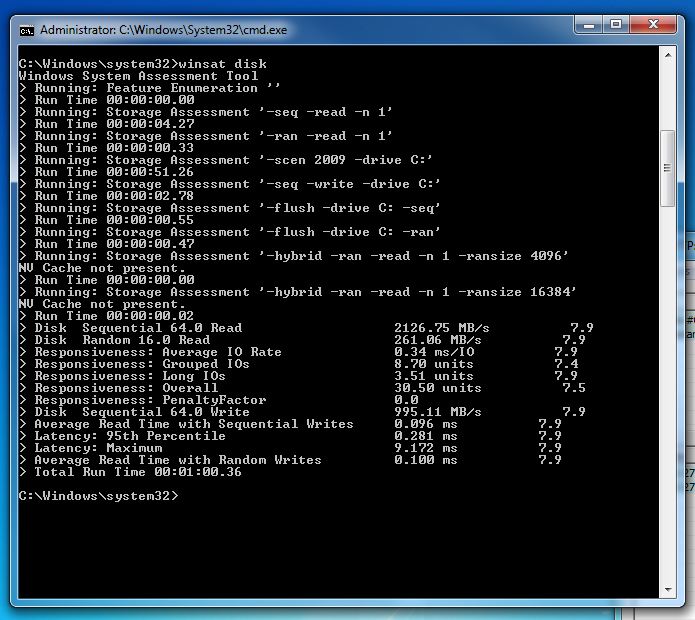Click the scrollbar up arrow
Image resolution: width=695 pixels, height=620 pixels.
click(x=668, y=56)
